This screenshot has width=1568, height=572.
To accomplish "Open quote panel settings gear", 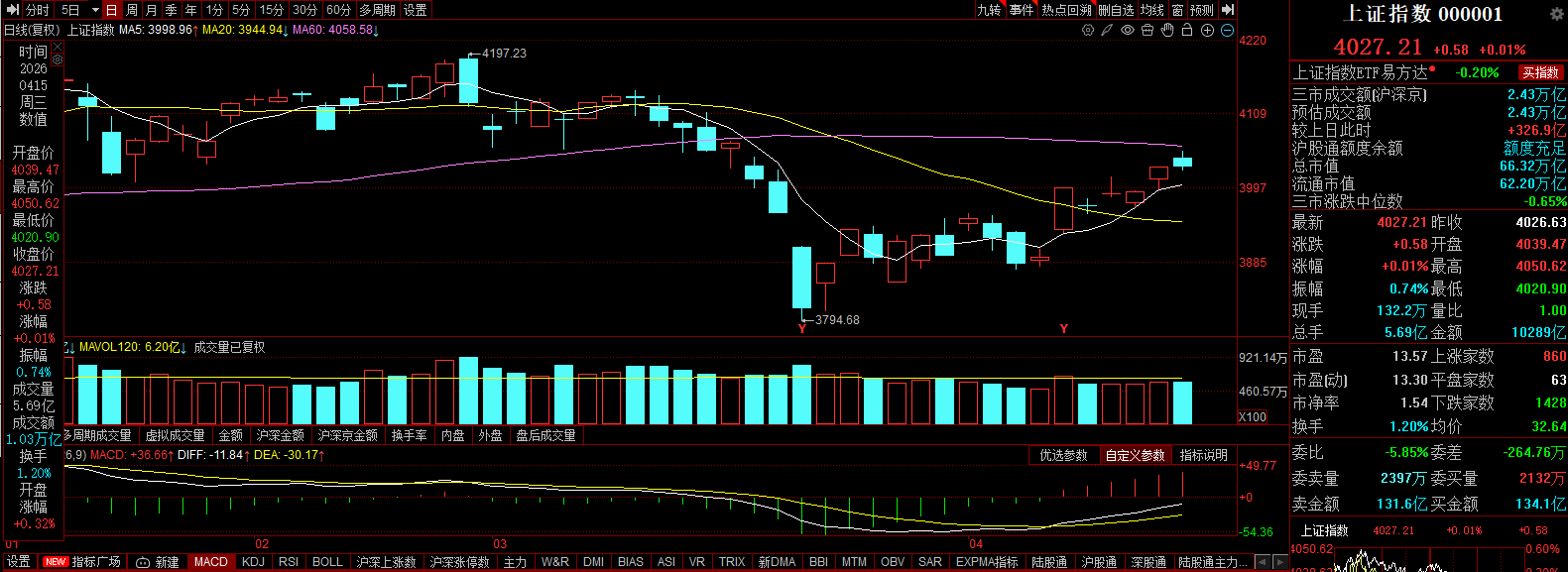I will point(1557,14).
